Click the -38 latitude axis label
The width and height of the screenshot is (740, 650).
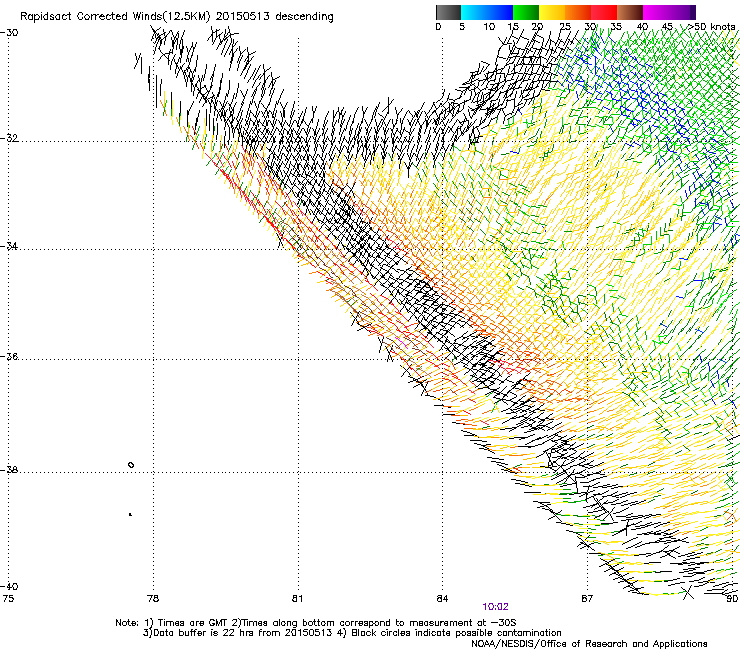coord(9,470)
